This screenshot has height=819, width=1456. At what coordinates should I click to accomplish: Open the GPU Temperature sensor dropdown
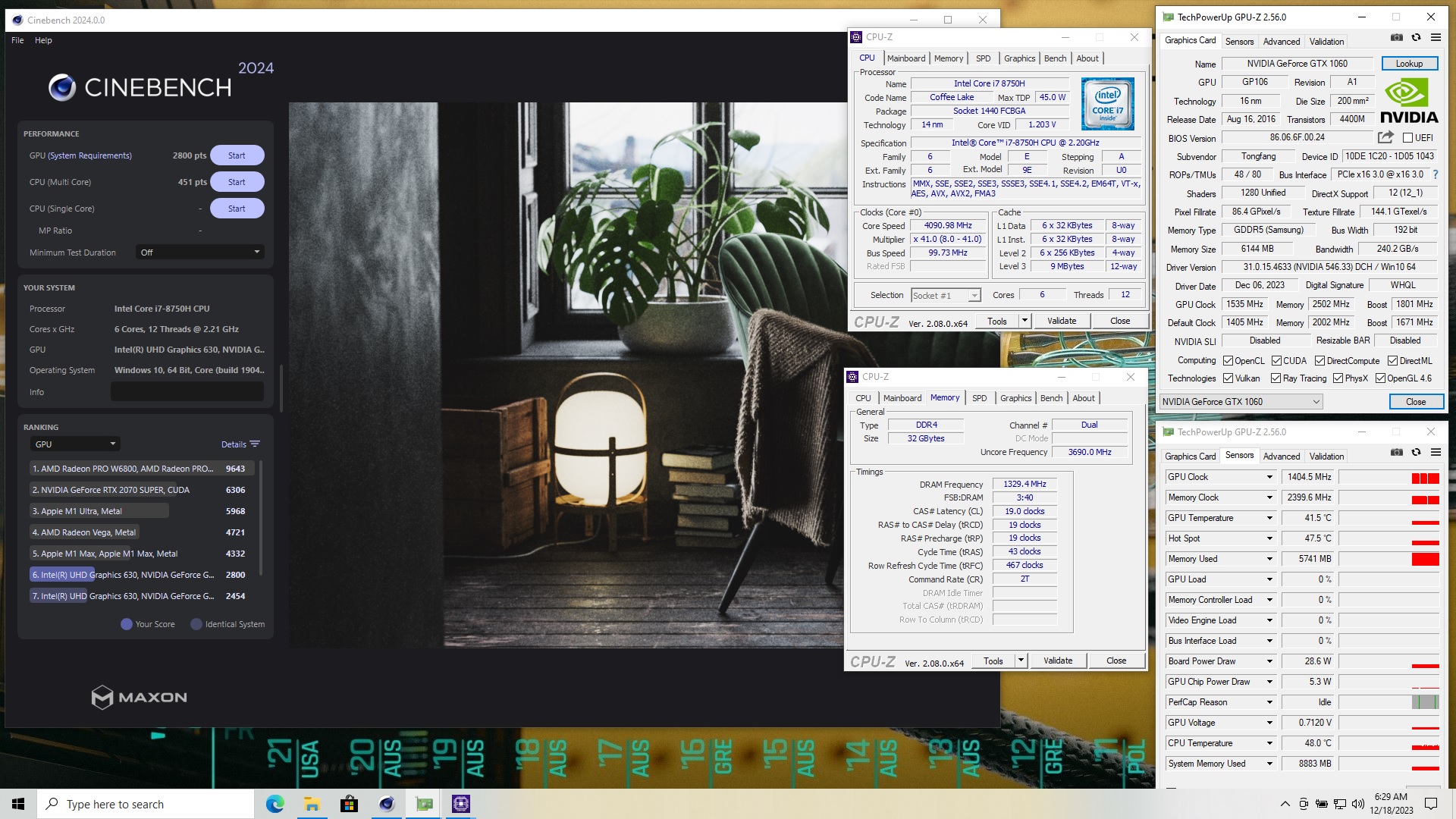pos(1269,518)
